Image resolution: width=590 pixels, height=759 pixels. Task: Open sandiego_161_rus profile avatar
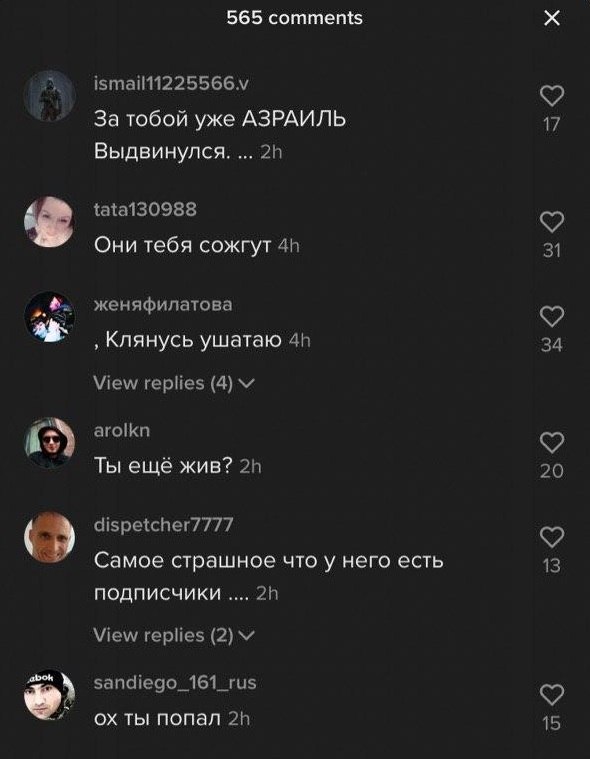coord(49,695)
